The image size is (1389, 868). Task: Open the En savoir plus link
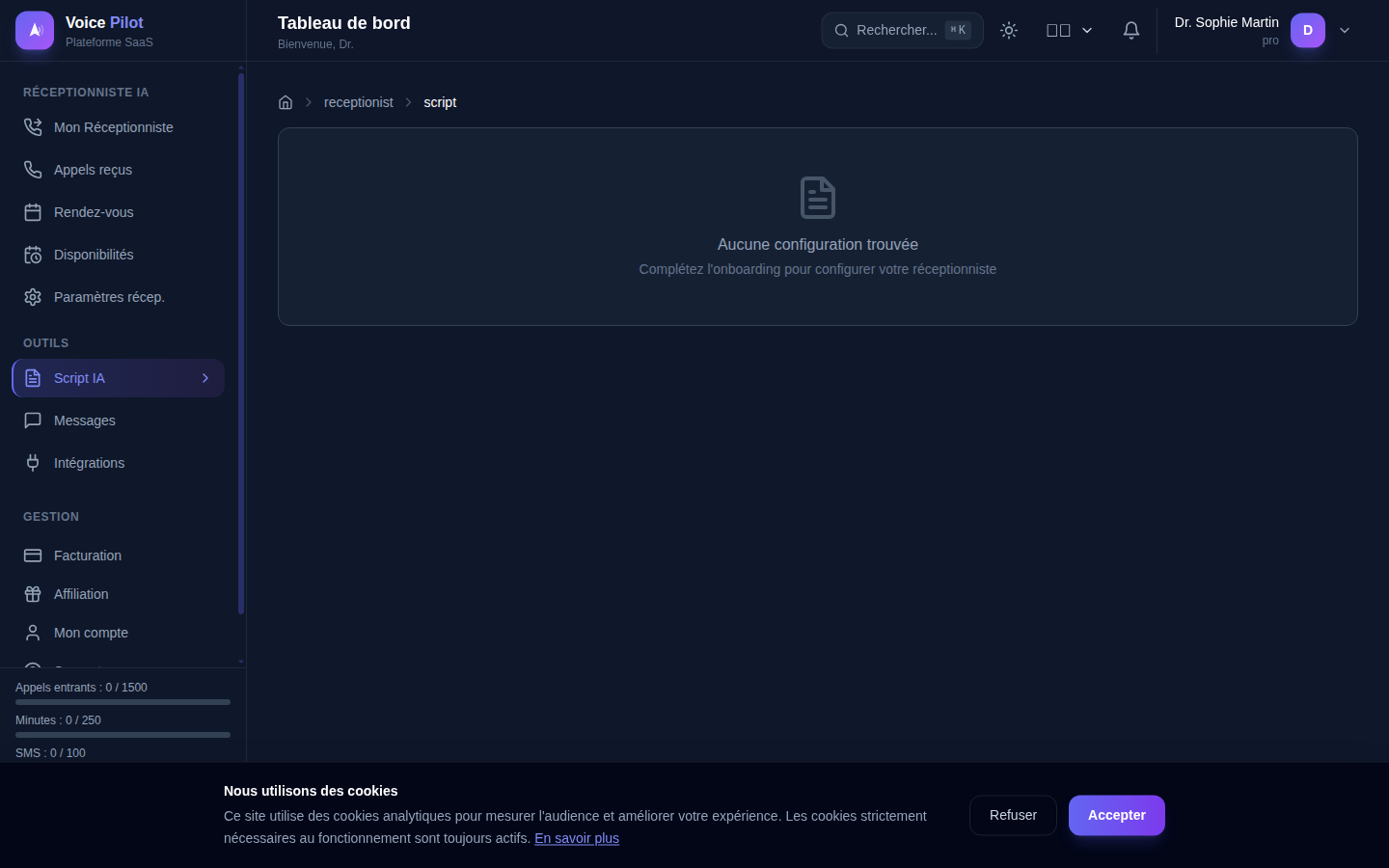pos(577,838)
